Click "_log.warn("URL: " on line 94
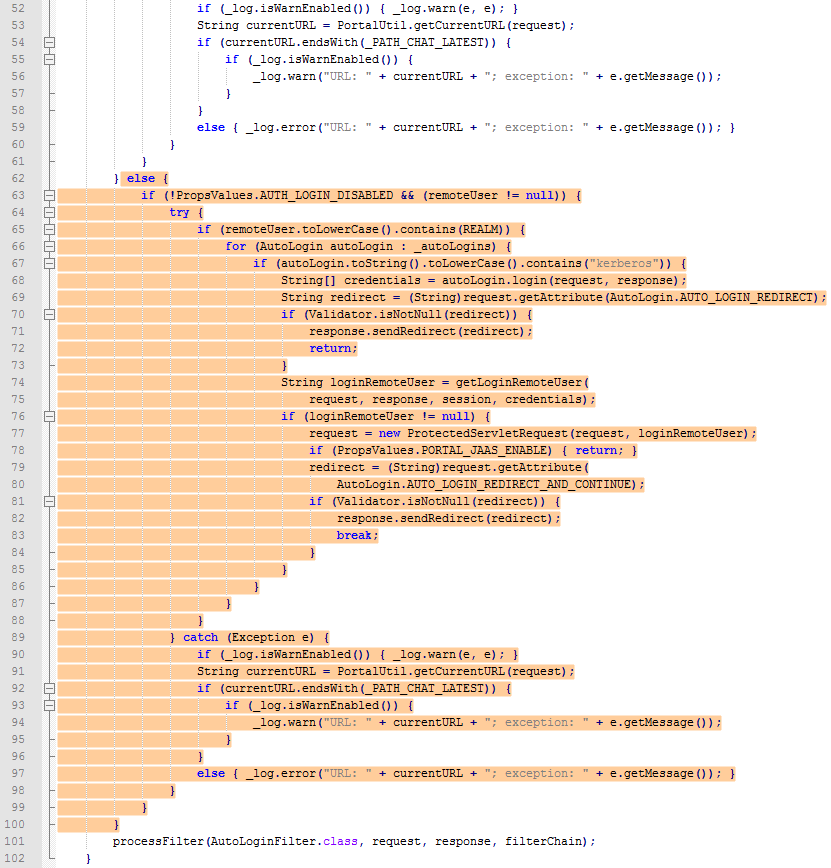 coord(312,722)
